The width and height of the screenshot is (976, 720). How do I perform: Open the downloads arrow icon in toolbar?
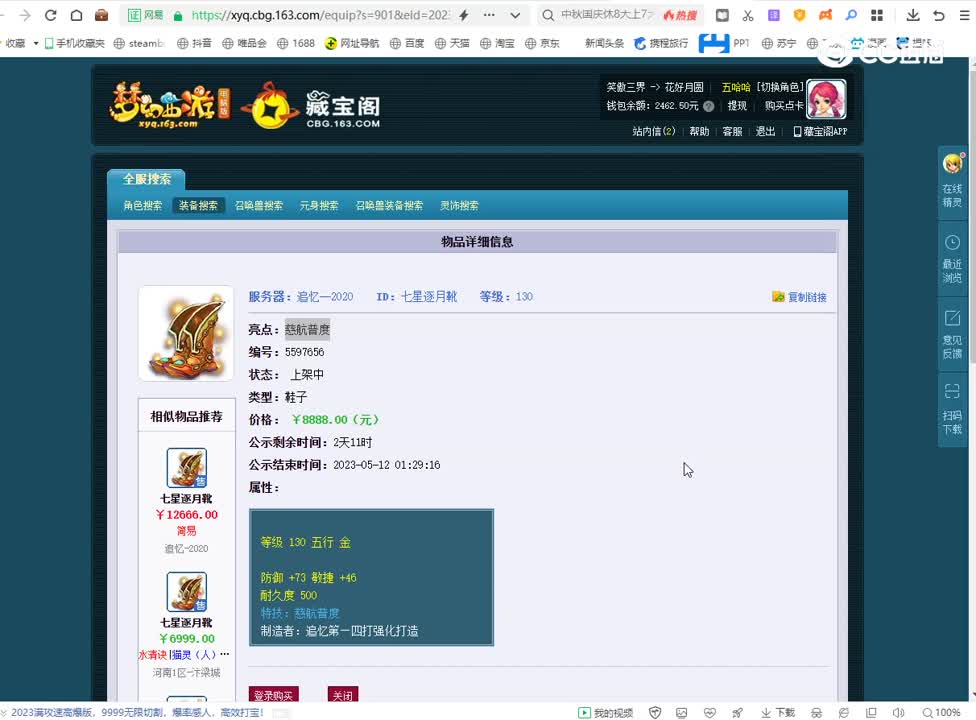click(913, 15)
